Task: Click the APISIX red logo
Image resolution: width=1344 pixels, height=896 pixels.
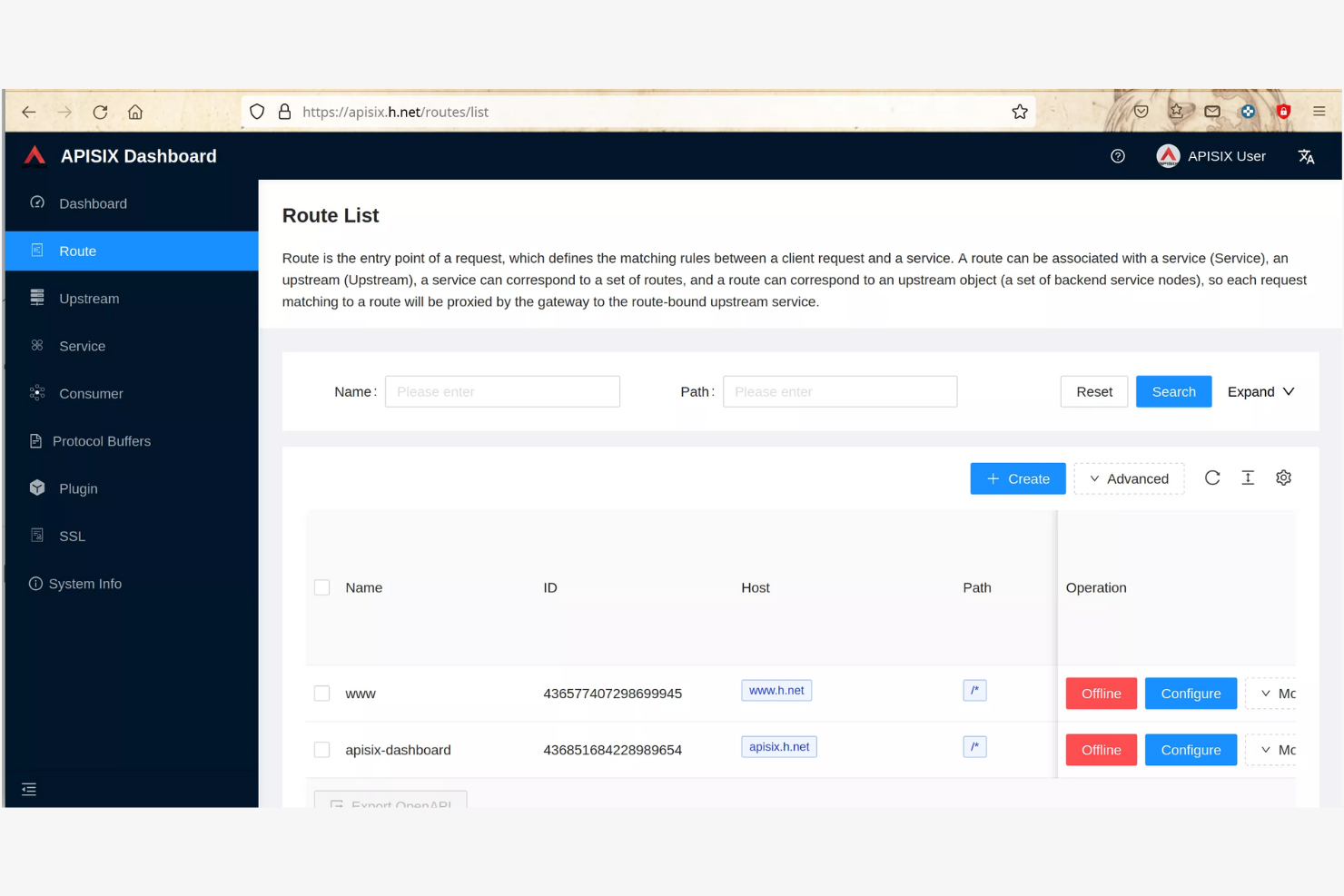Action: (x=35, y=156)
